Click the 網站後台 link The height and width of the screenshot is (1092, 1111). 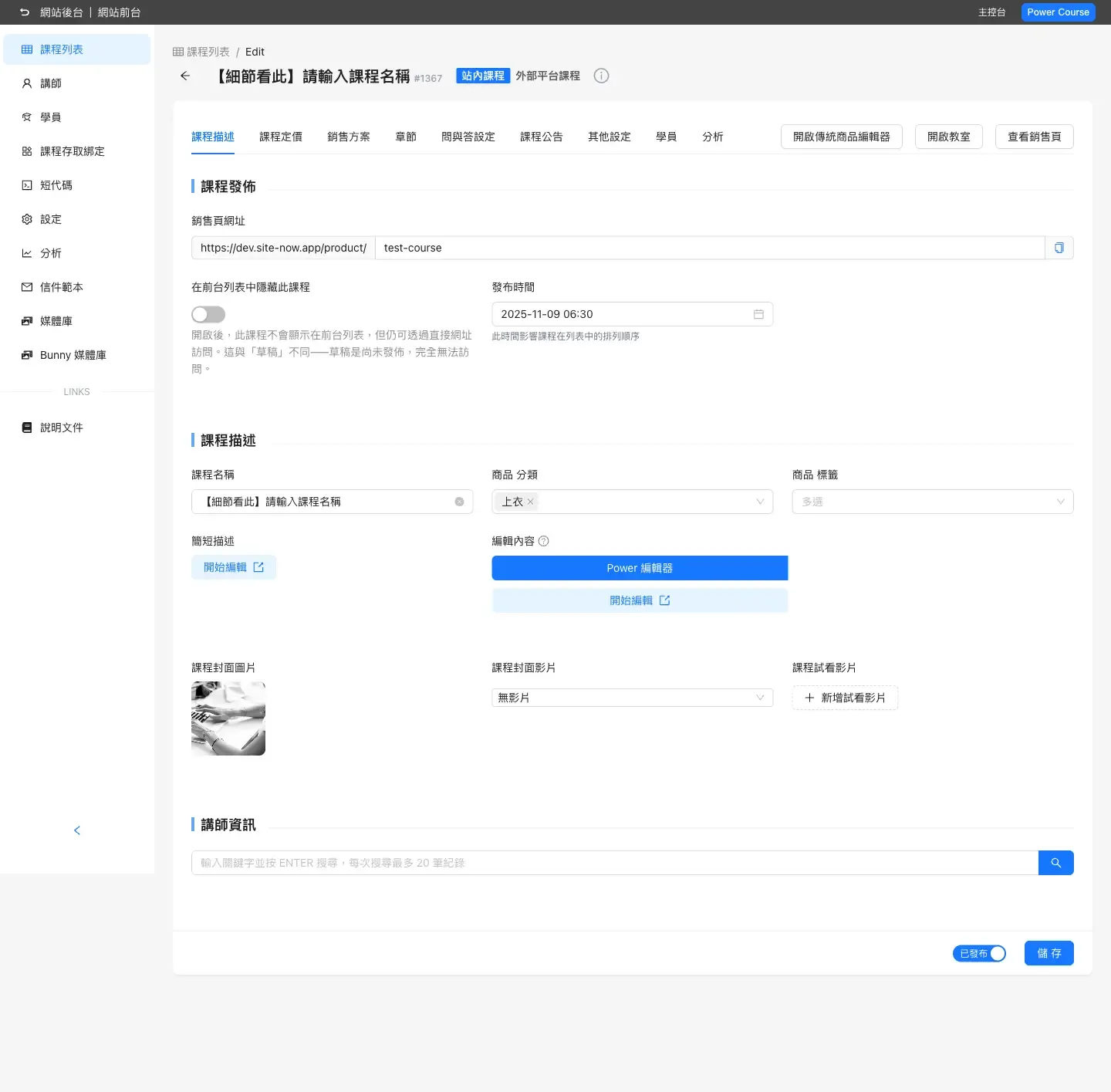(x=62, y=12)
